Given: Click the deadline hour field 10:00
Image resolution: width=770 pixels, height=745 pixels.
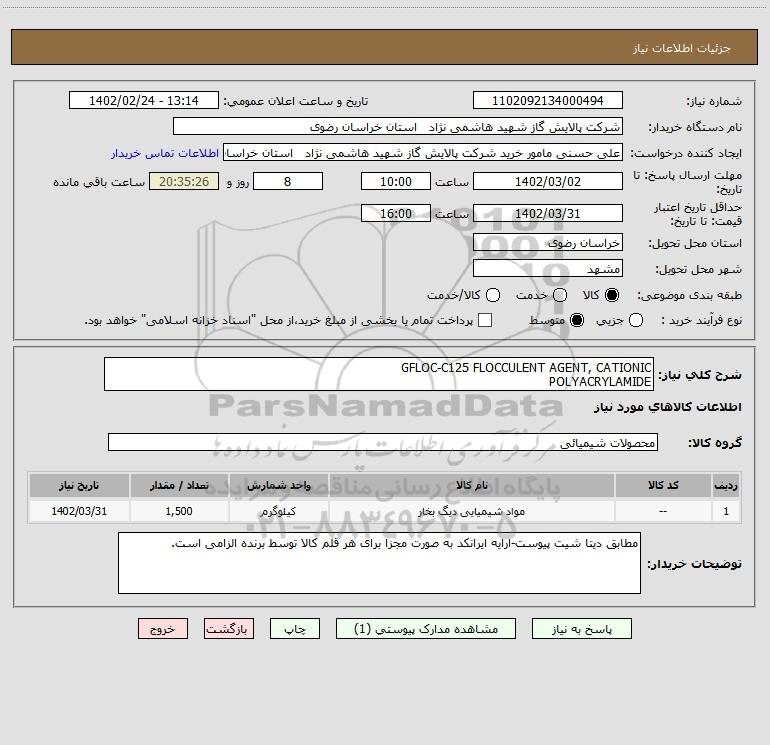Looking at the screenshot, I should point(396,181).
